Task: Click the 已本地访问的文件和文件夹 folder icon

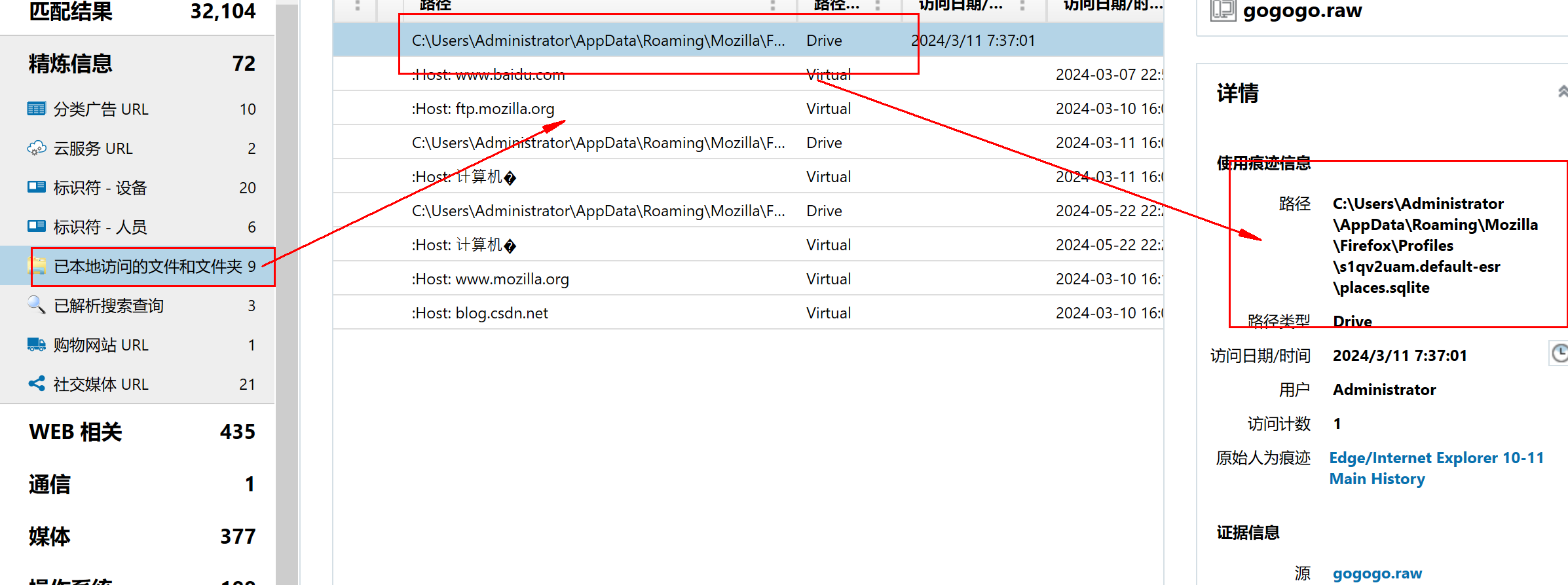Action: [x=37, y=266]
